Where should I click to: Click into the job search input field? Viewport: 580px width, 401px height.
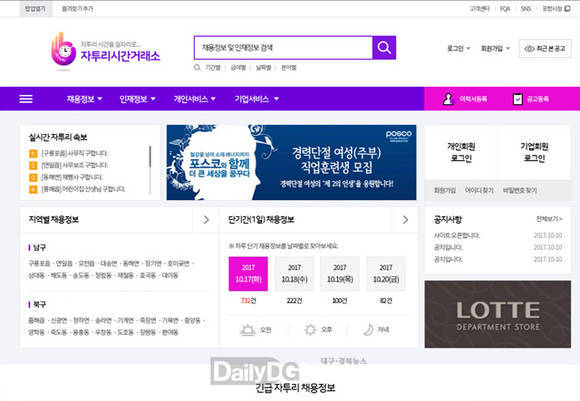click(283, 48)
